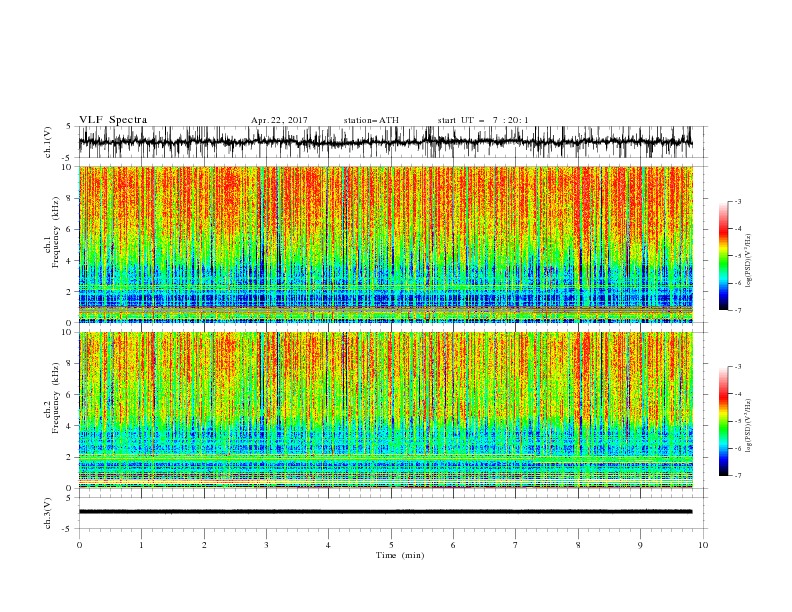Select the date "Apr. 22, 2017"

pyautogui.click(x=279, y=120)
